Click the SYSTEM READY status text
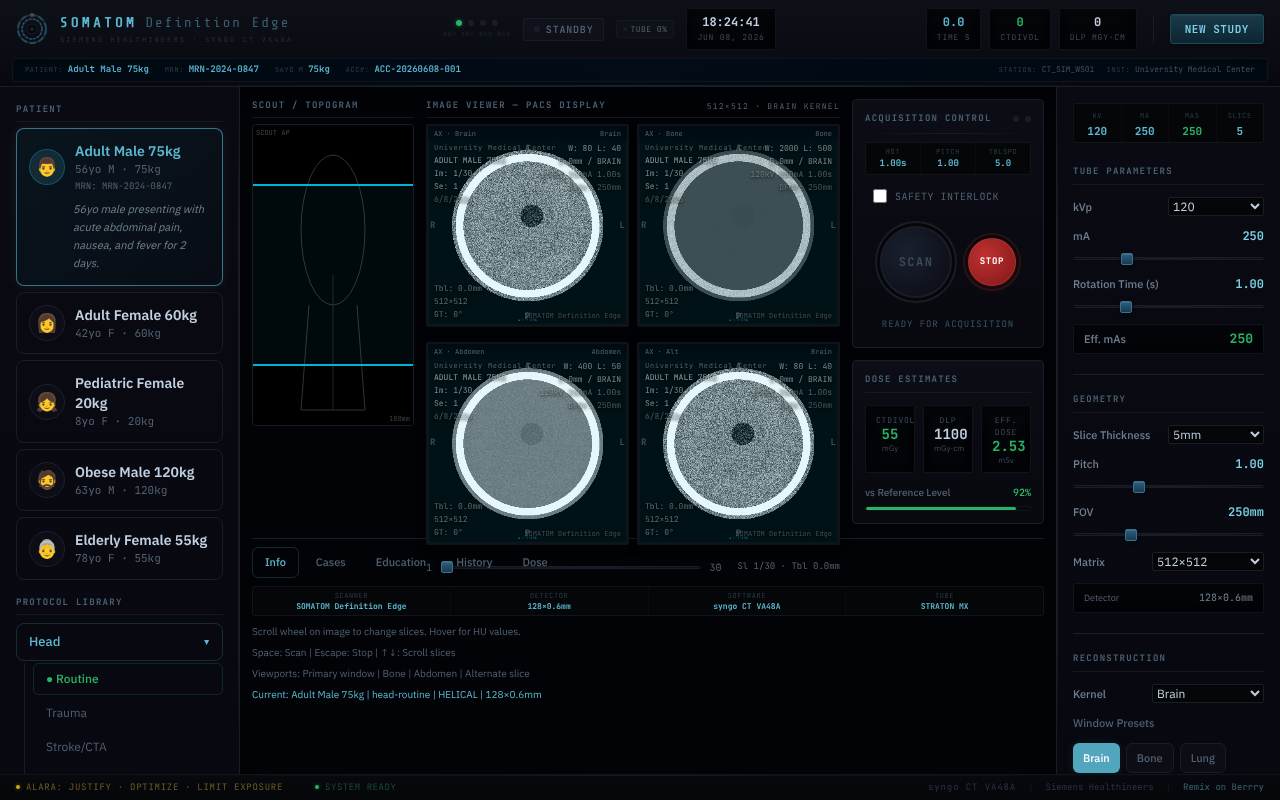The height and width of the screenshot is (800, 1280). click(x=361, y=787)
